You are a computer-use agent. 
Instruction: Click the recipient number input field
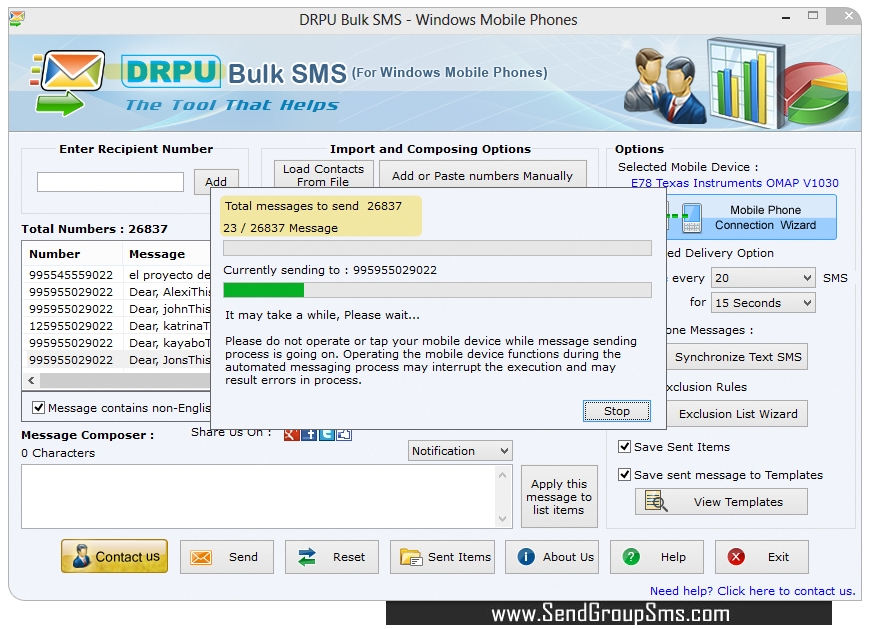coord(110,182)
